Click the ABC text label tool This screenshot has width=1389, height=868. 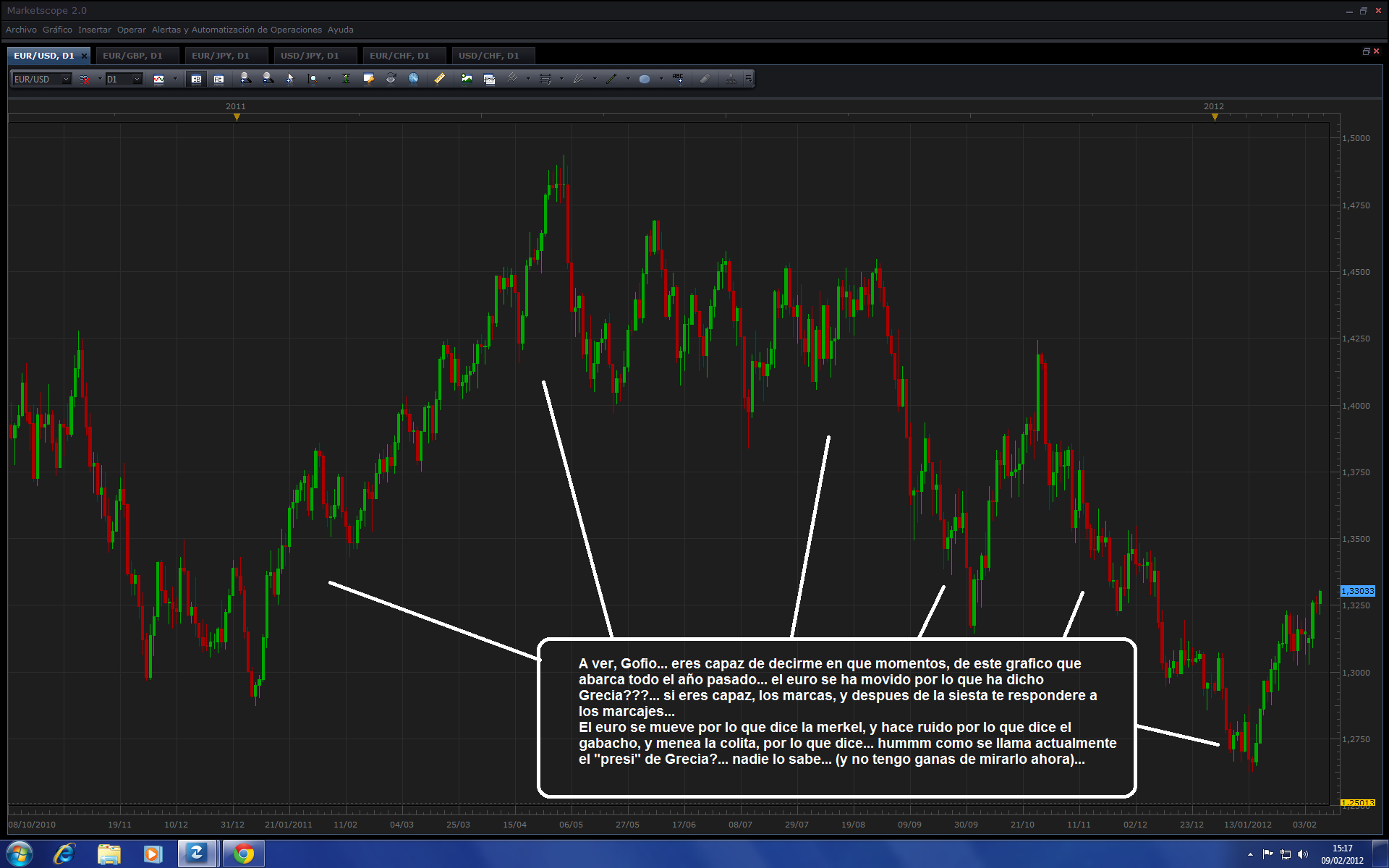click(678, 78)
